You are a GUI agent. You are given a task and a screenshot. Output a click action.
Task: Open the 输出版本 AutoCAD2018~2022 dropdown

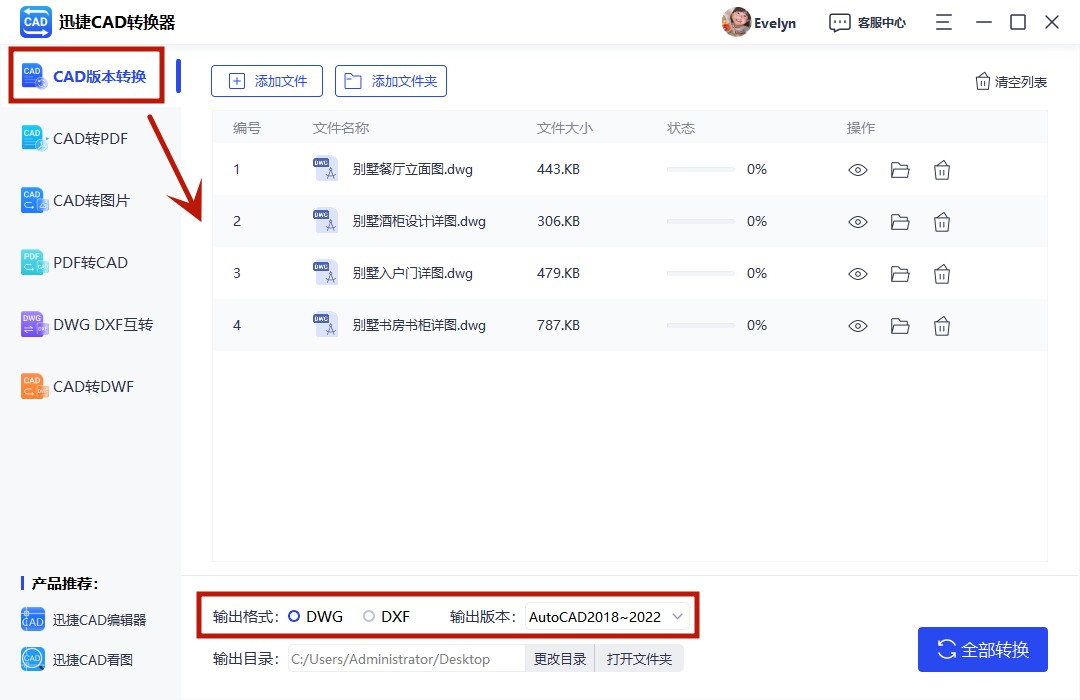tap(606, 616)
